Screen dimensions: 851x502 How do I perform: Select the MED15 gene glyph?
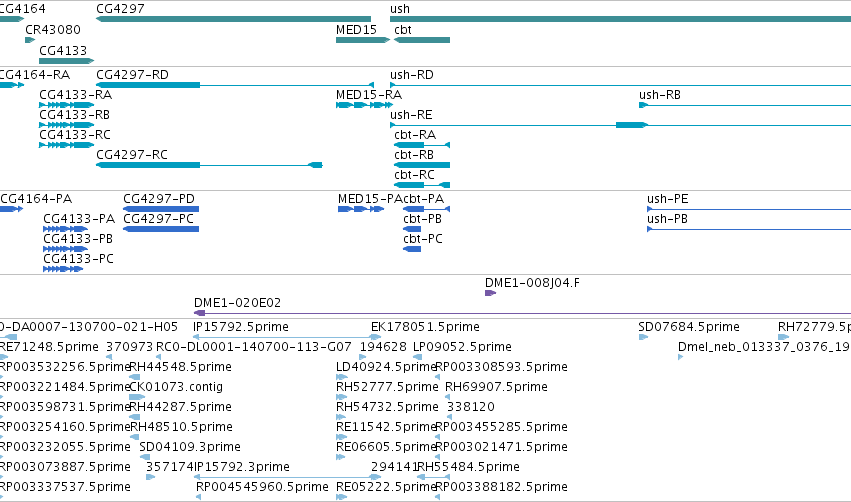[363, 40]
